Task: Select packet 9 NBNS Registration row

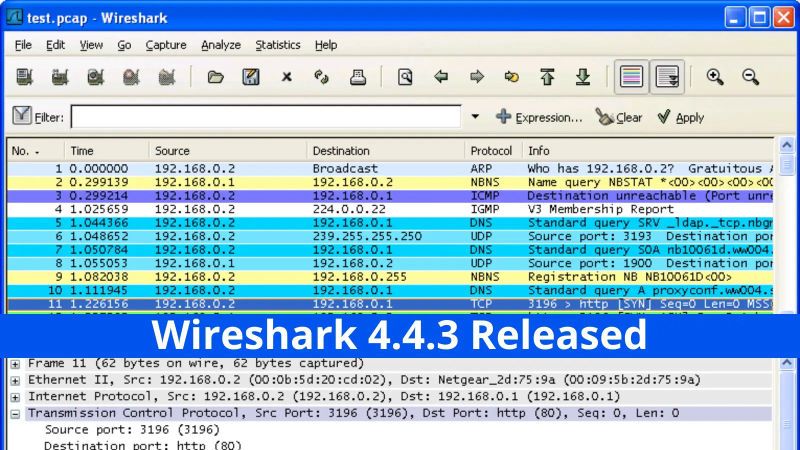Action: (x=390, y=277)
